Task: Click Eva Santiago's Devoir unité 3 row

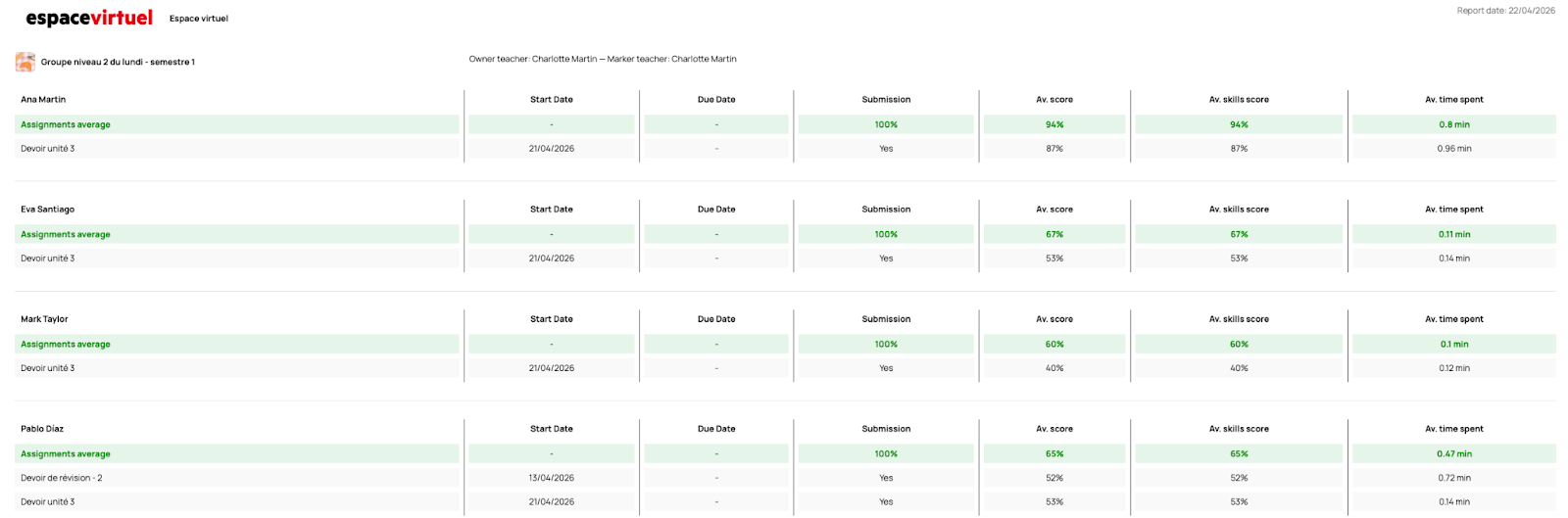Action: pyautogui.click(x=47, y=259)
